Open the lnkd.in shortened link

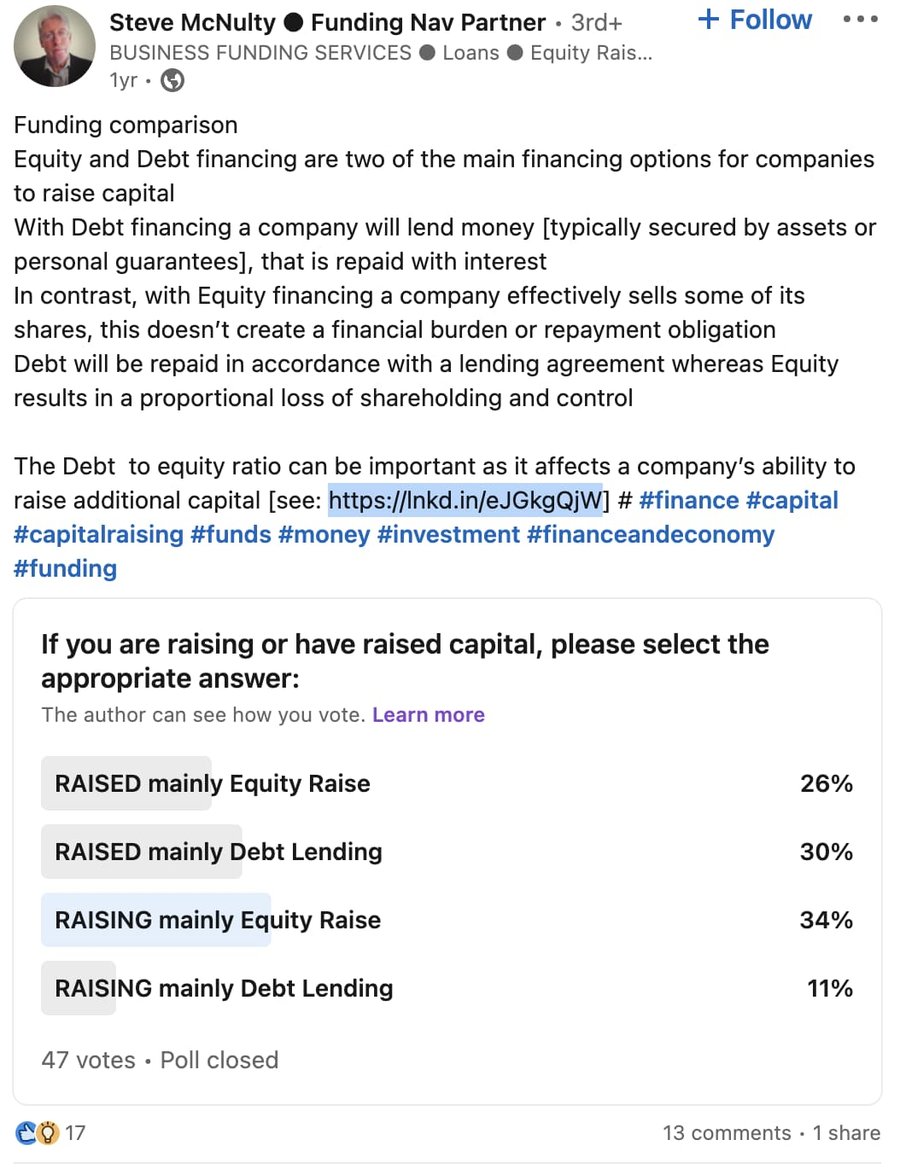click(466, 500)
